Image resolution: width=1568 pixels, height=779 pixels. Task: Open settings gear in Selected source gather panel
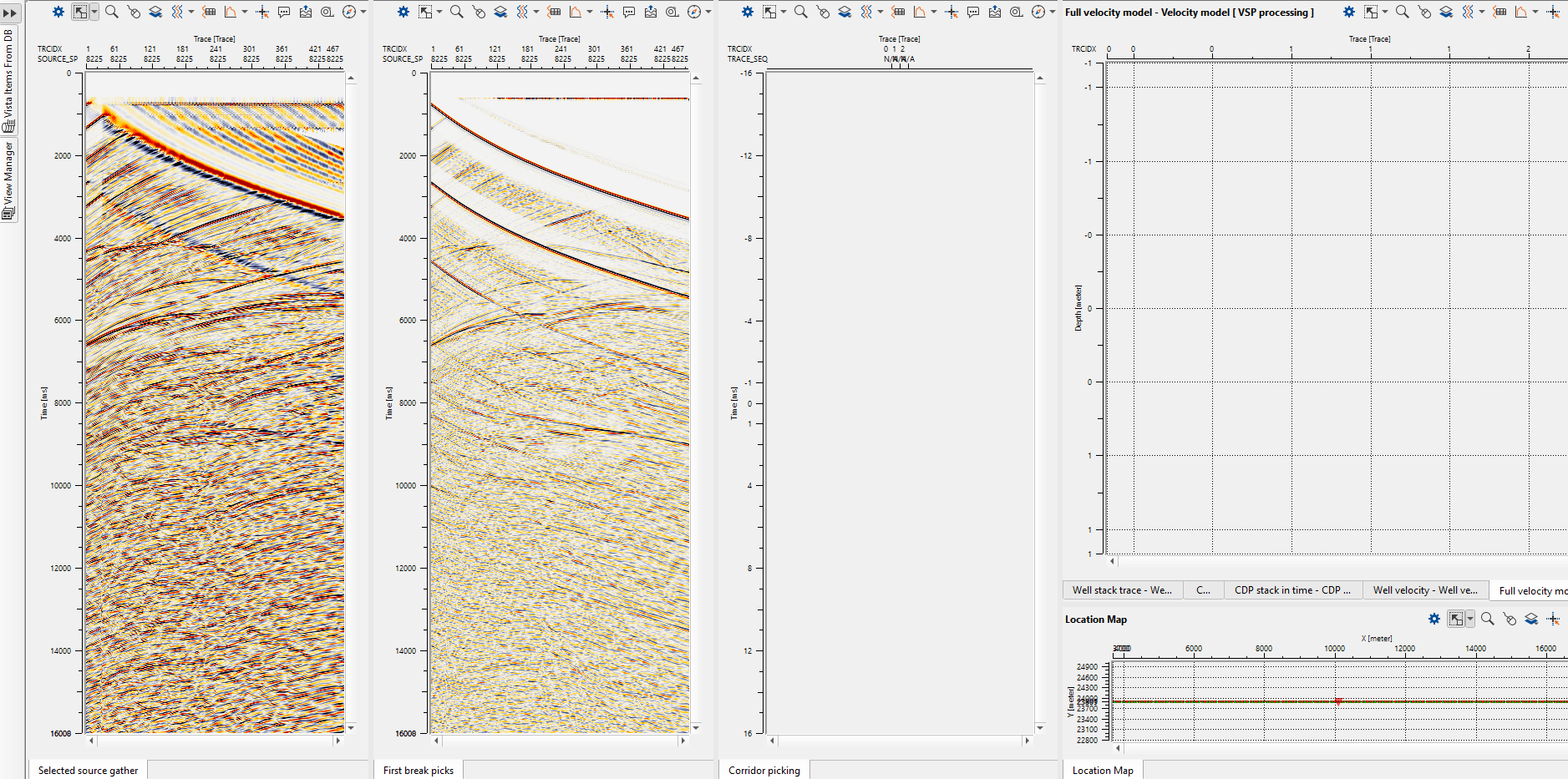58,12
